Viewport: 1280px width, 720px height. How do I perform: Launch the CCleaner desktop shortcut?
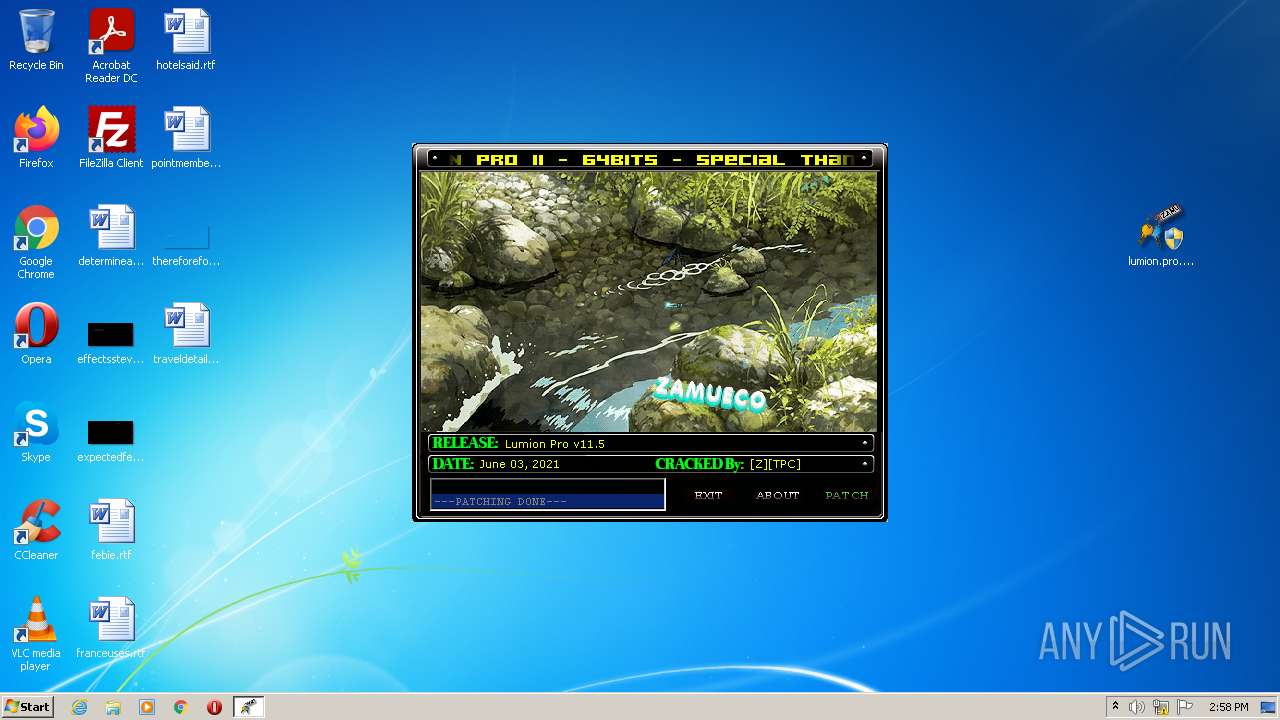(36, 530)
